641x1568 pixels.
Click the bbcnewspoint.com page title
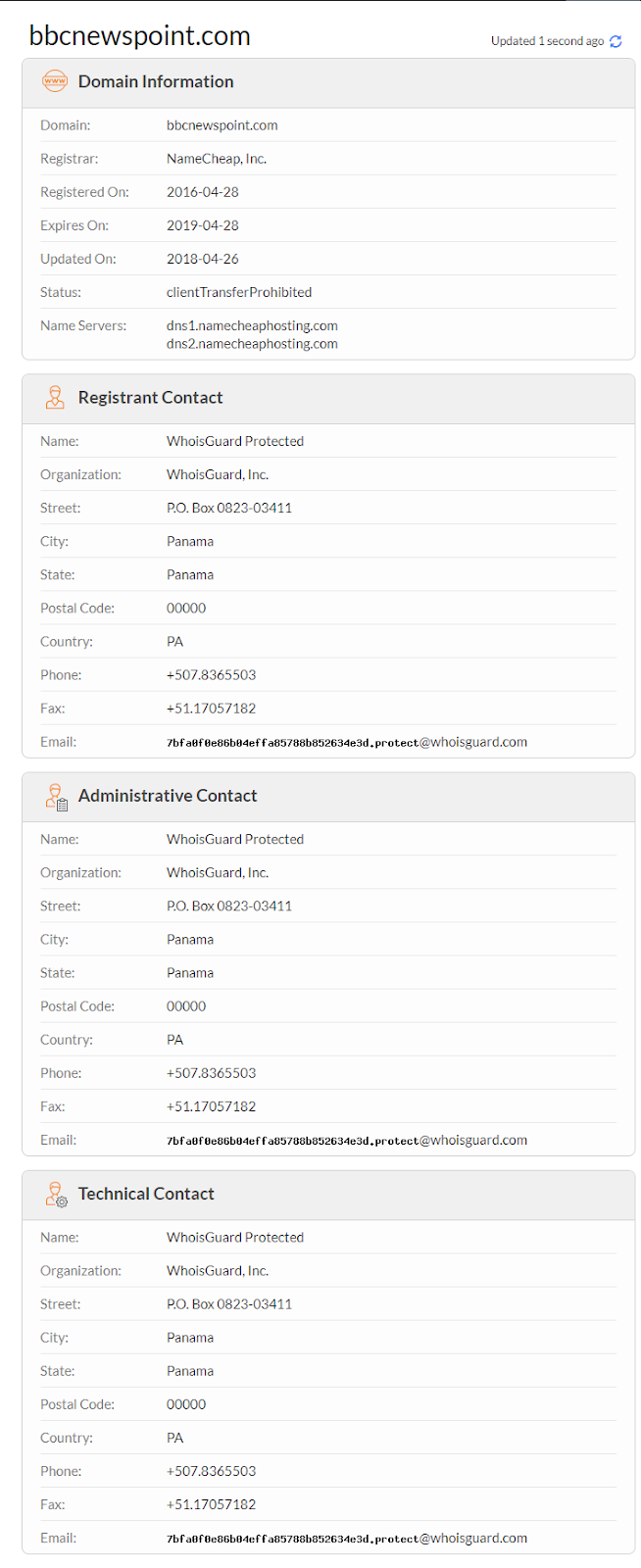(140, 36)
